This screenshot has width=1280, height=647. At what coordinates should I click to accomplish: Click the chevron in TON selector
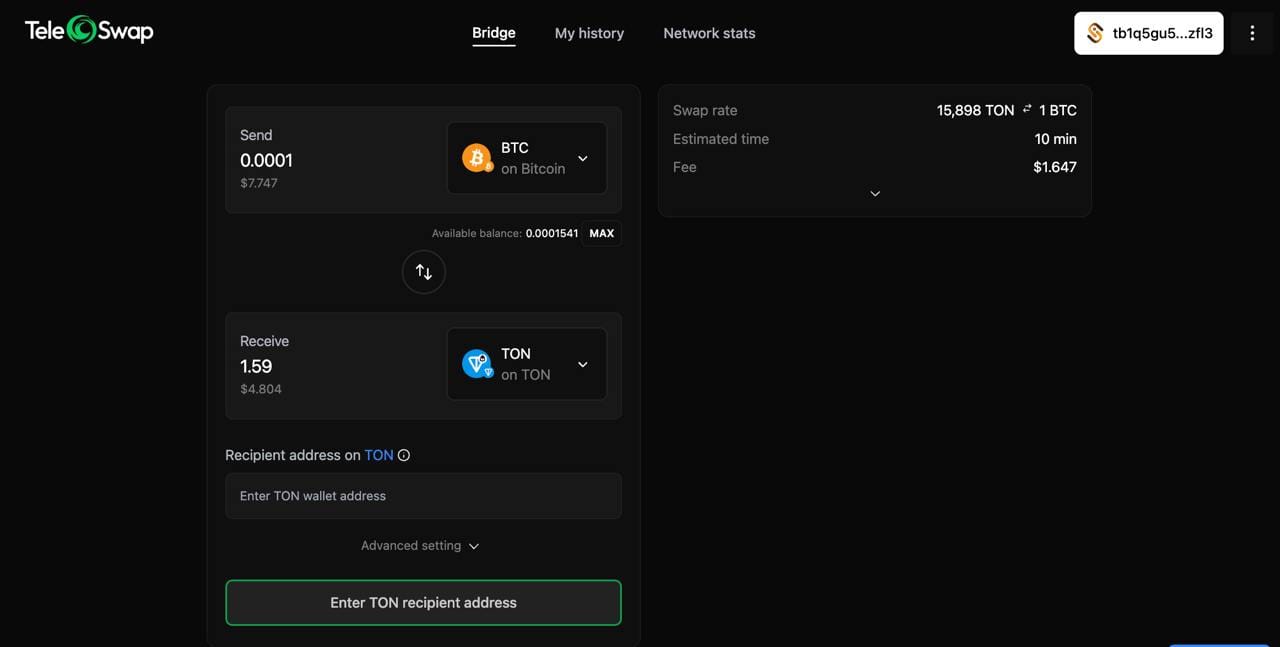(583, 364)
